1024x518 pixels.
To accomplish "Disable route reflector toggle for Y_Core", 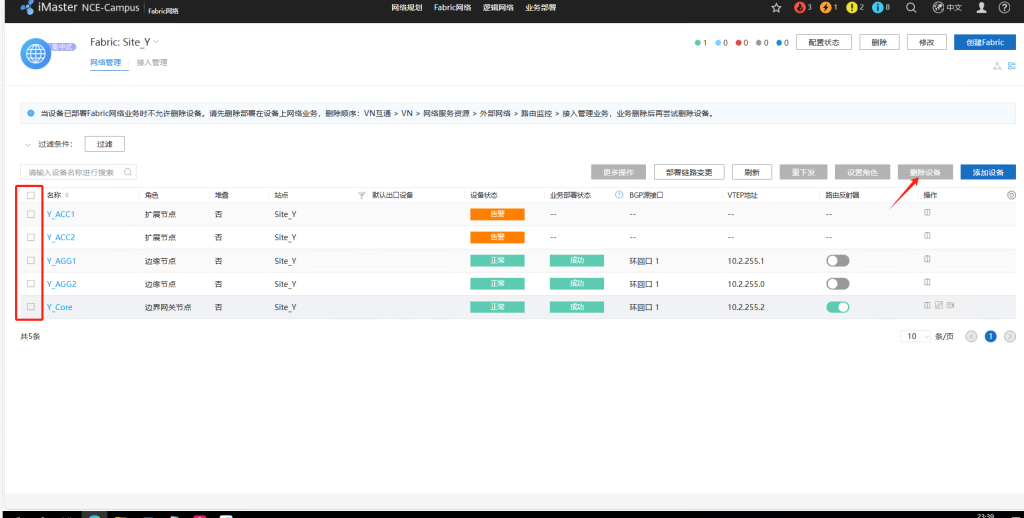I will 837,307.
